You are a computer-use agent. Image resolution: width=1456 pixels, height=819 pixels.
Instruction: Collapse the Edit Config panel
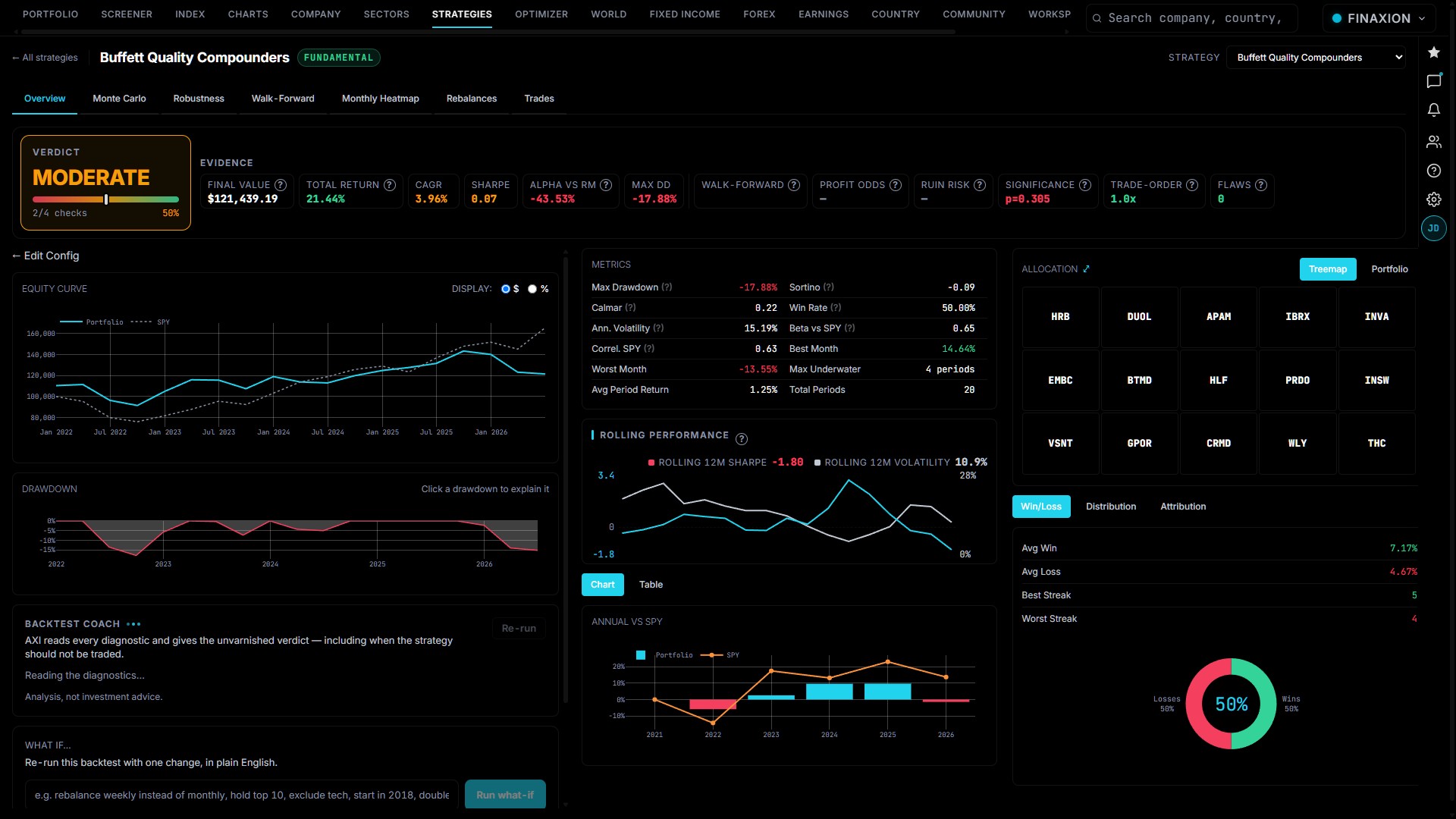45,256
